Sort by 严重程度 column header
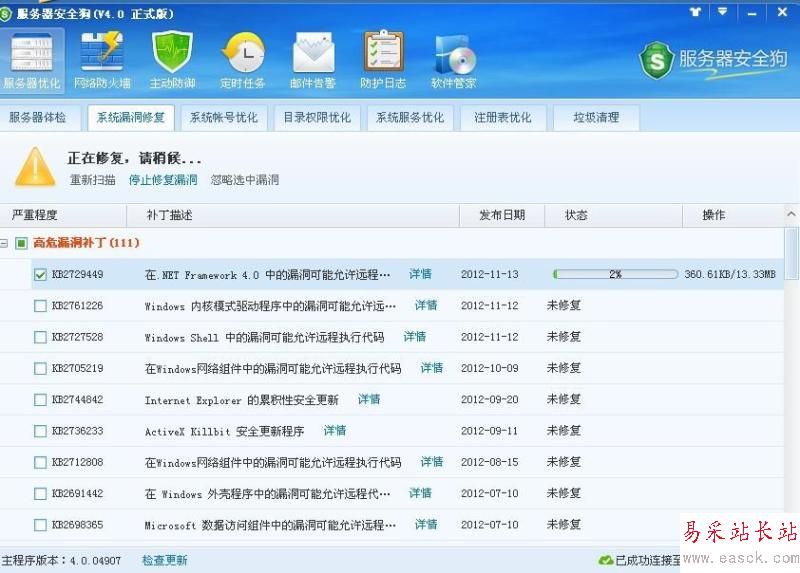This screenshot has width=800, height=573. pos(63,215)
